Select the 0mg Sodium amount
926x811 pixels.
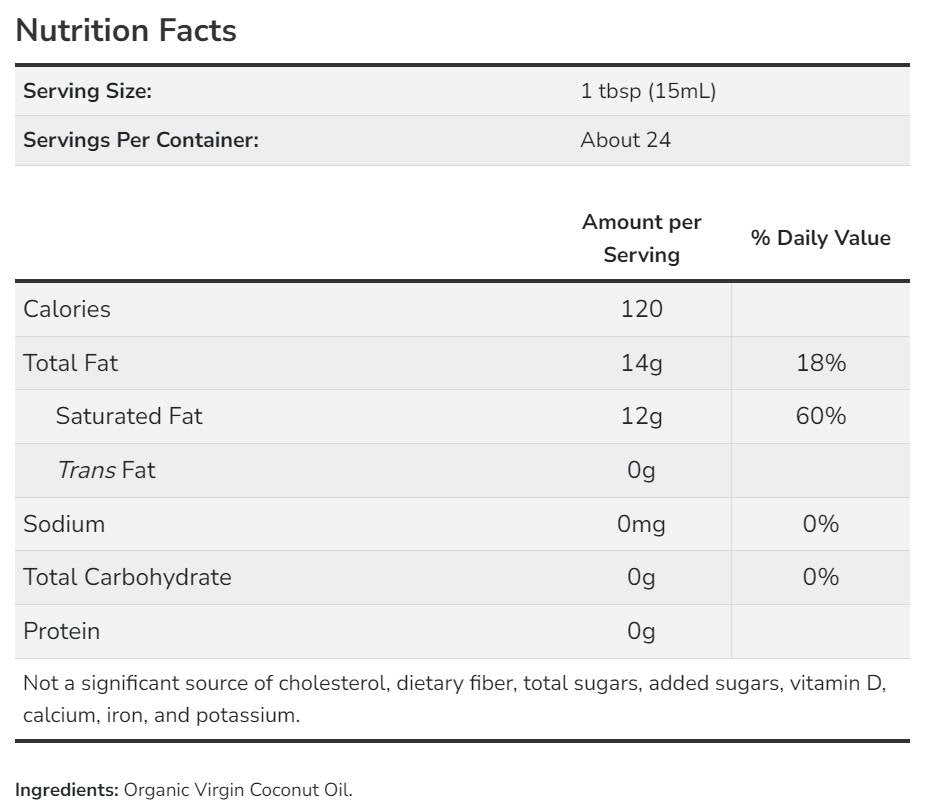click(x=642, y=524)
